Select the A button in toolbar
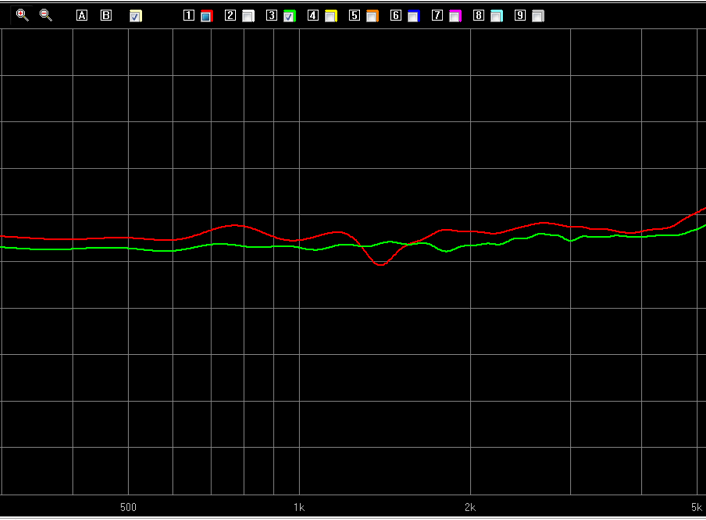This screenshot has height=520, width=706. pyautogui.click(x=81, y=16)
